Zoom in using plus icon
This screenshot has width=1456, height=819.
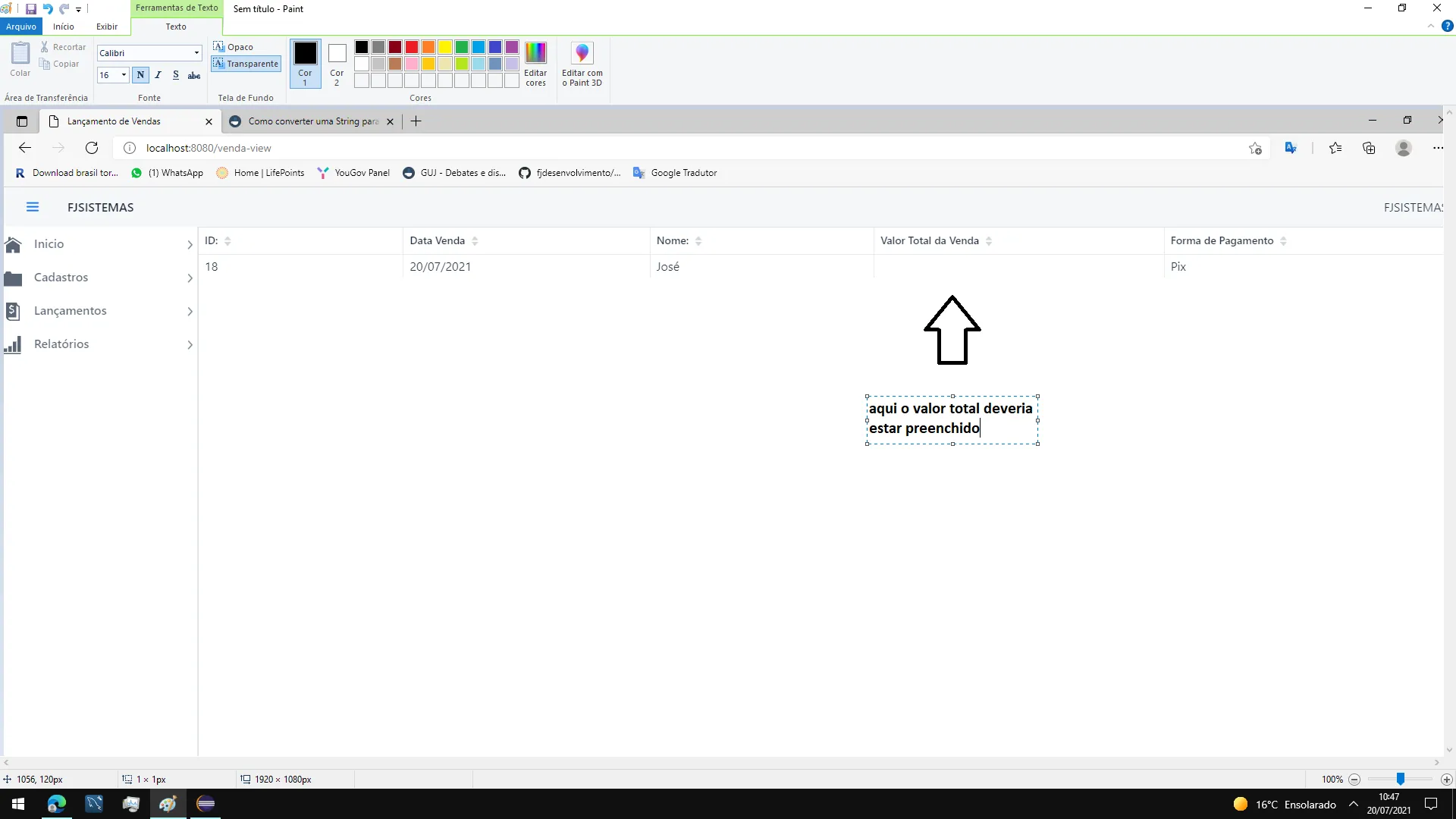(1446, 780)
